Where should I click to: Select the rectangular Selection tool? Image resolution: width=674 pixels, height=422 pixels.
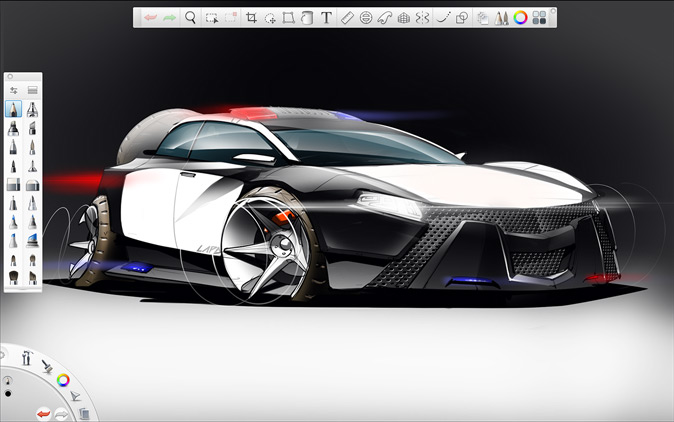211,17
